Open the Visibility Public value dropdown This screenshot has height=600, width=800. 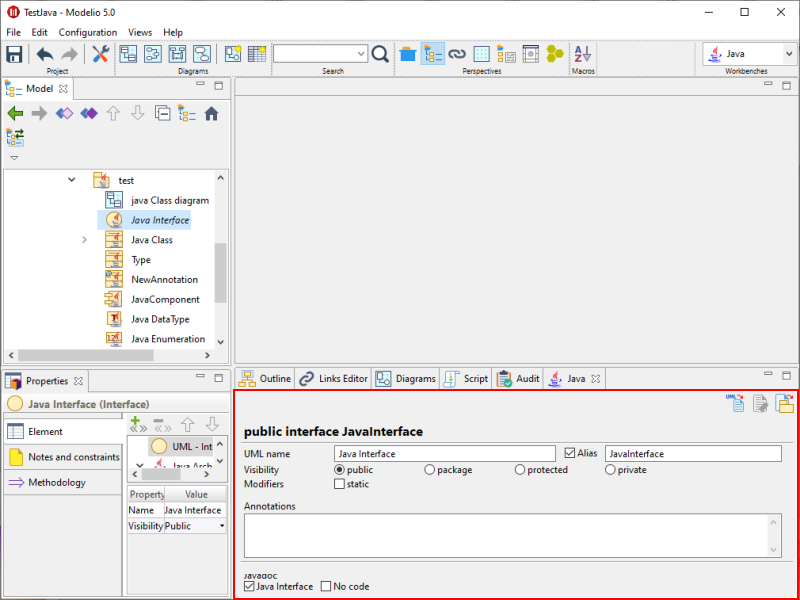(222, 526)
